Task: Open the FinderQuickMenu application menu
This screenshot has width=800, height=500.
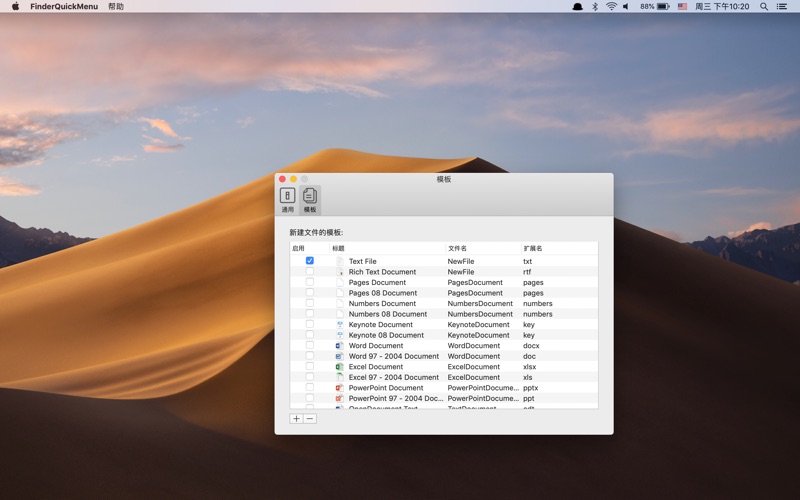Action: (64, 7)
